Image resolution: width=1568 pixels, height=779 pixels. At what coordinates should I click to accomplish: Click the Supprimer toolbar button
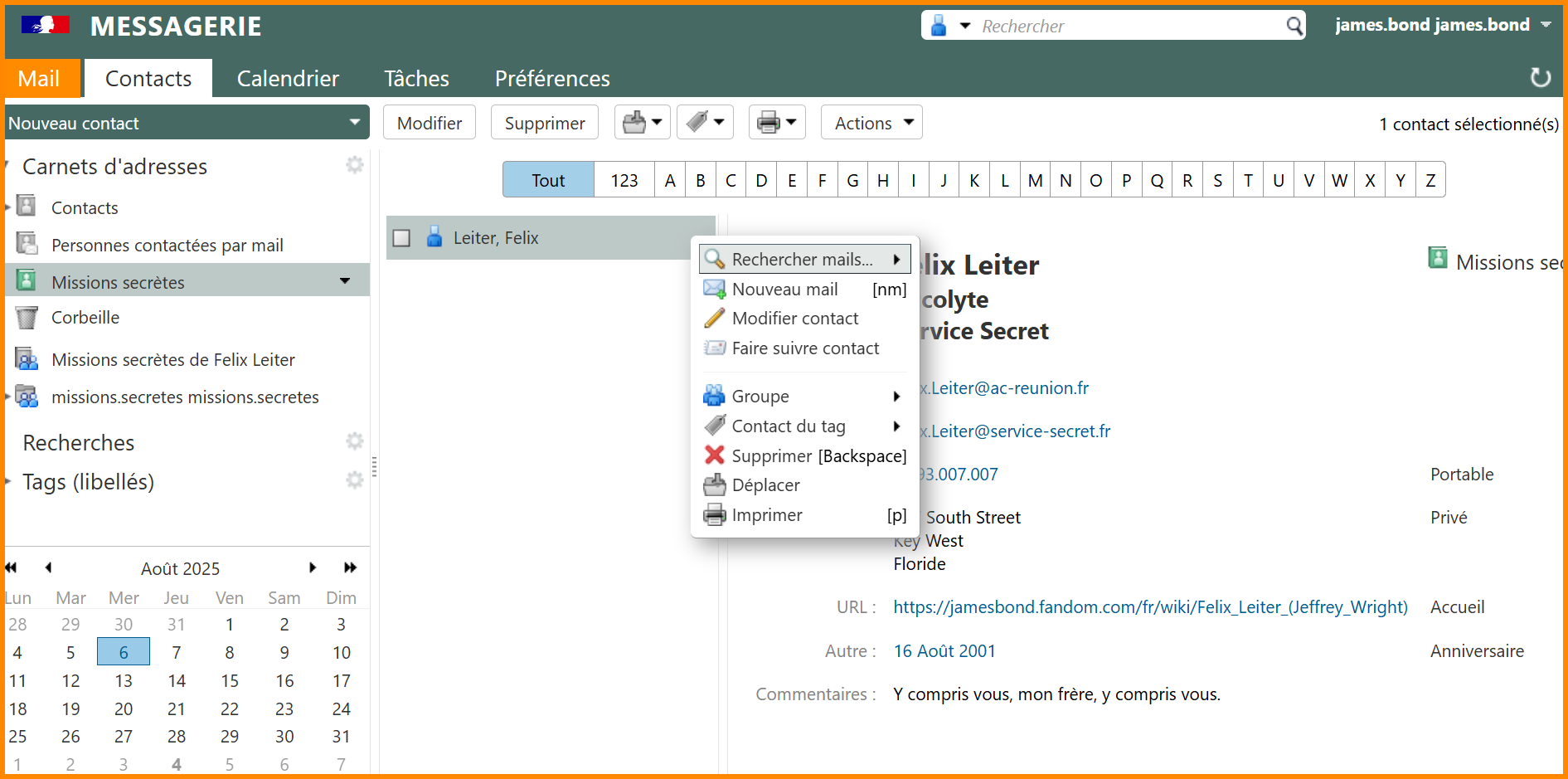coord(544,123)
